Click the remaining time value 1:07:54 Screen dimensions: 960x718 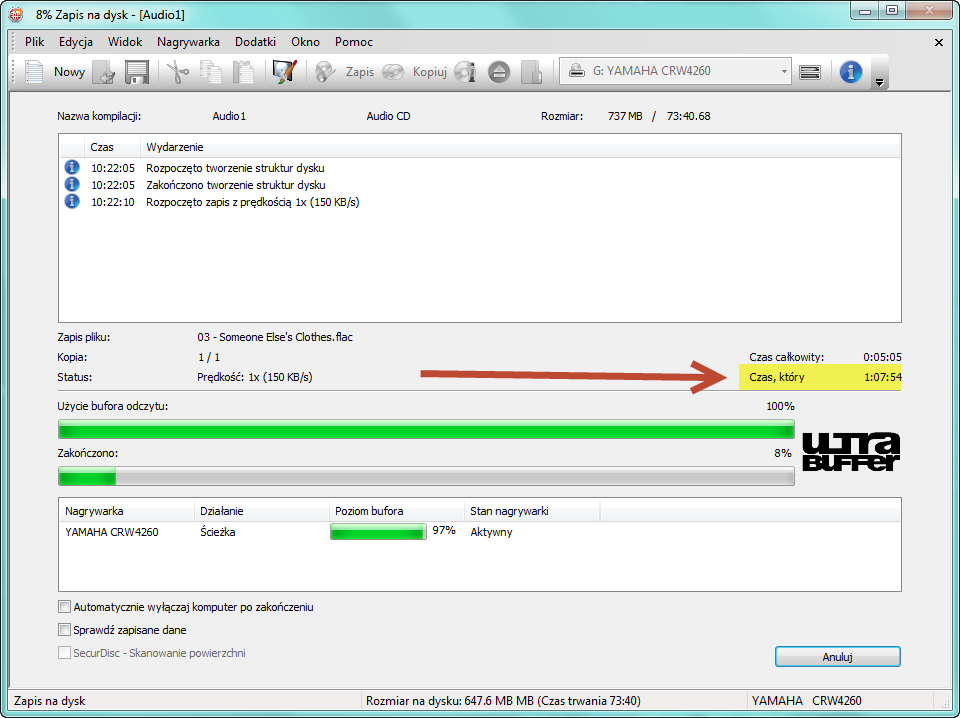click(x=882, y=377)
